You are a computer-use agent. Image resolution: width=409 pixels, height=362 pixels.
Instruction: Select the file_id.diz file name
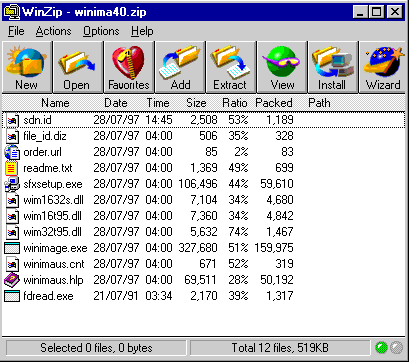(45, 136)
